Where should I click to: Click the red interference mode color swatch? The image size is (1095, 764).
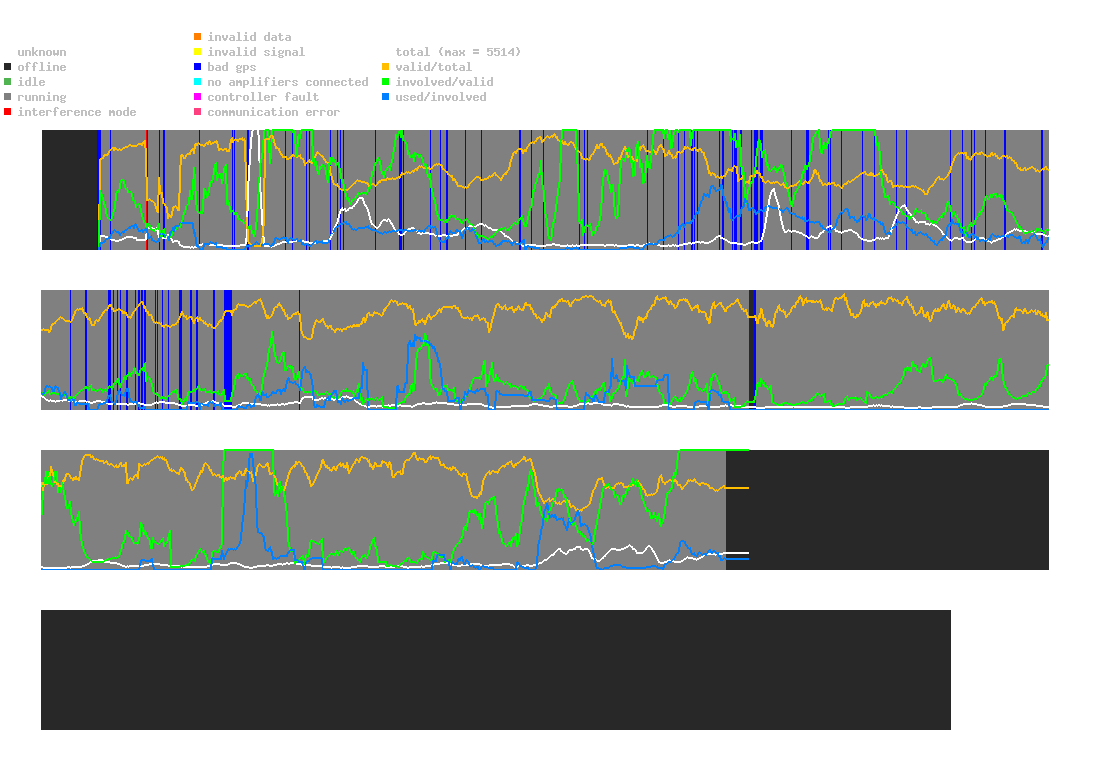(8, 112)
